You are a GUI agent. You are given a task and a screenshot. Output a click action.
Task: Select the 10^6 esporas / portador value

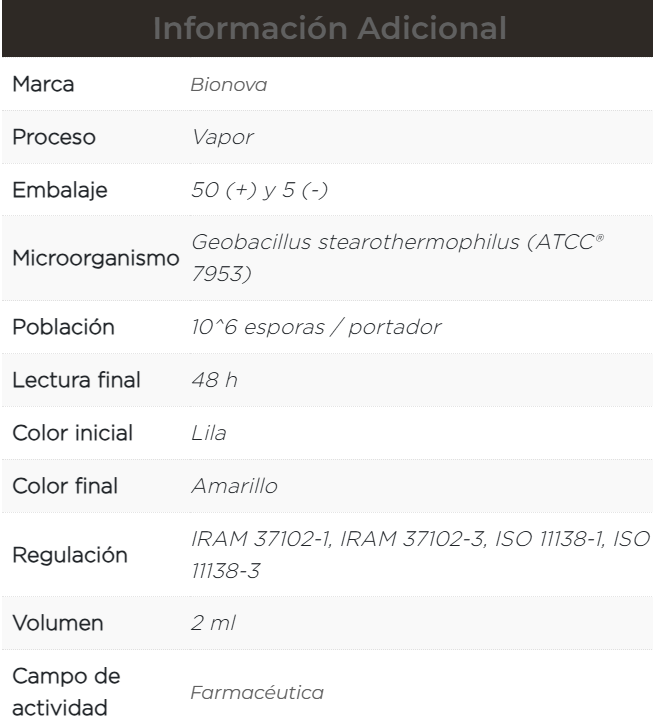(303, 329)
